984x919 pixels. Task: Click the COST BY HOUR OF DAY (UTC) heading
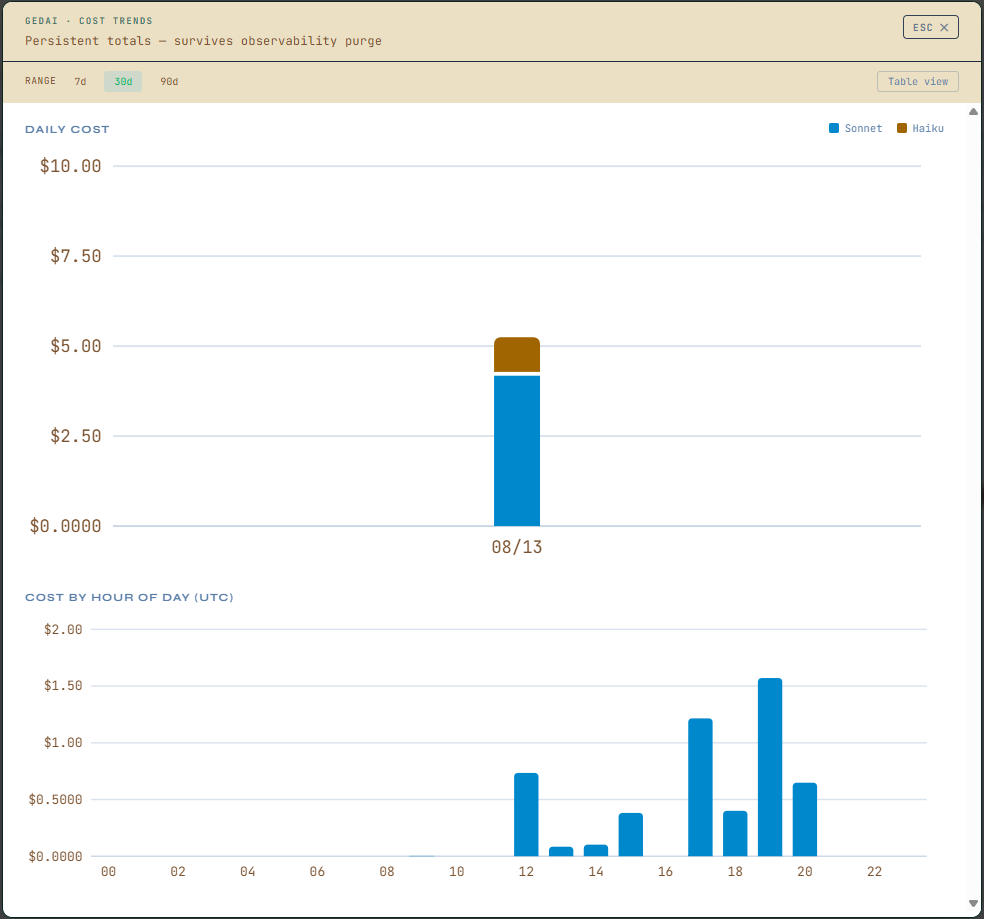click(129, 597)
